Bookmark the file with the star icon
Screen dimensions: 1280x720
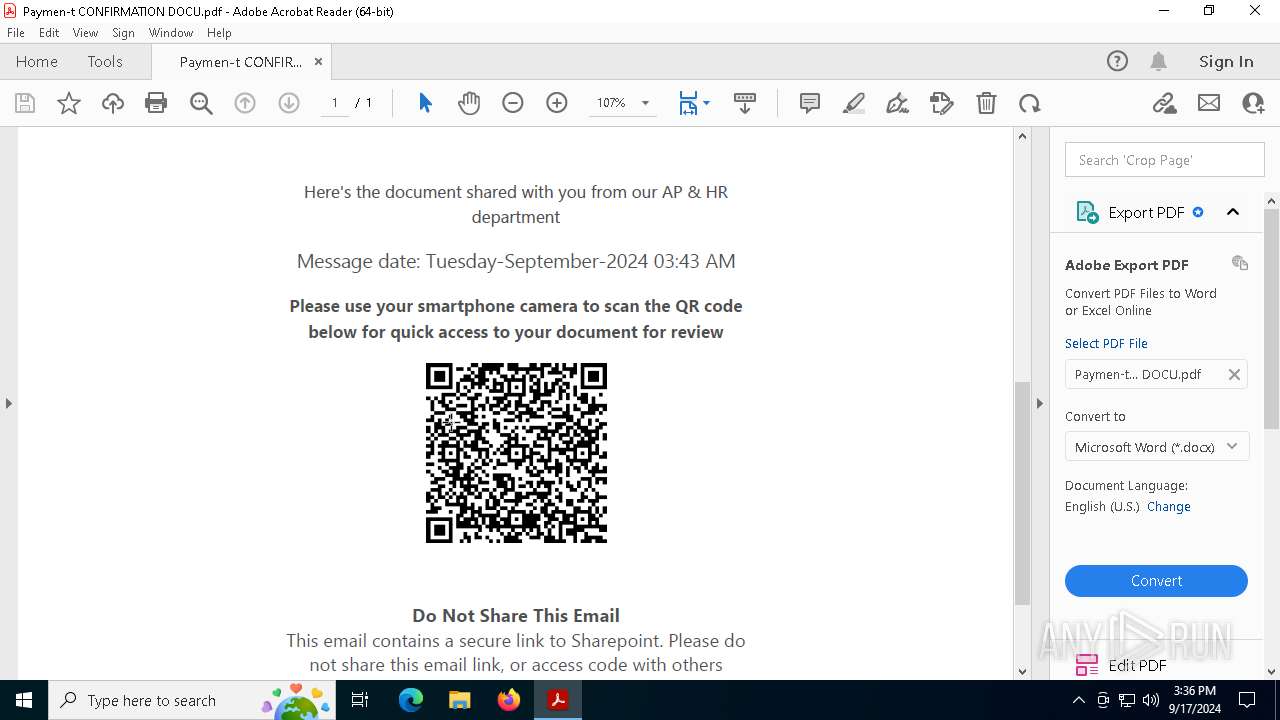69,103
